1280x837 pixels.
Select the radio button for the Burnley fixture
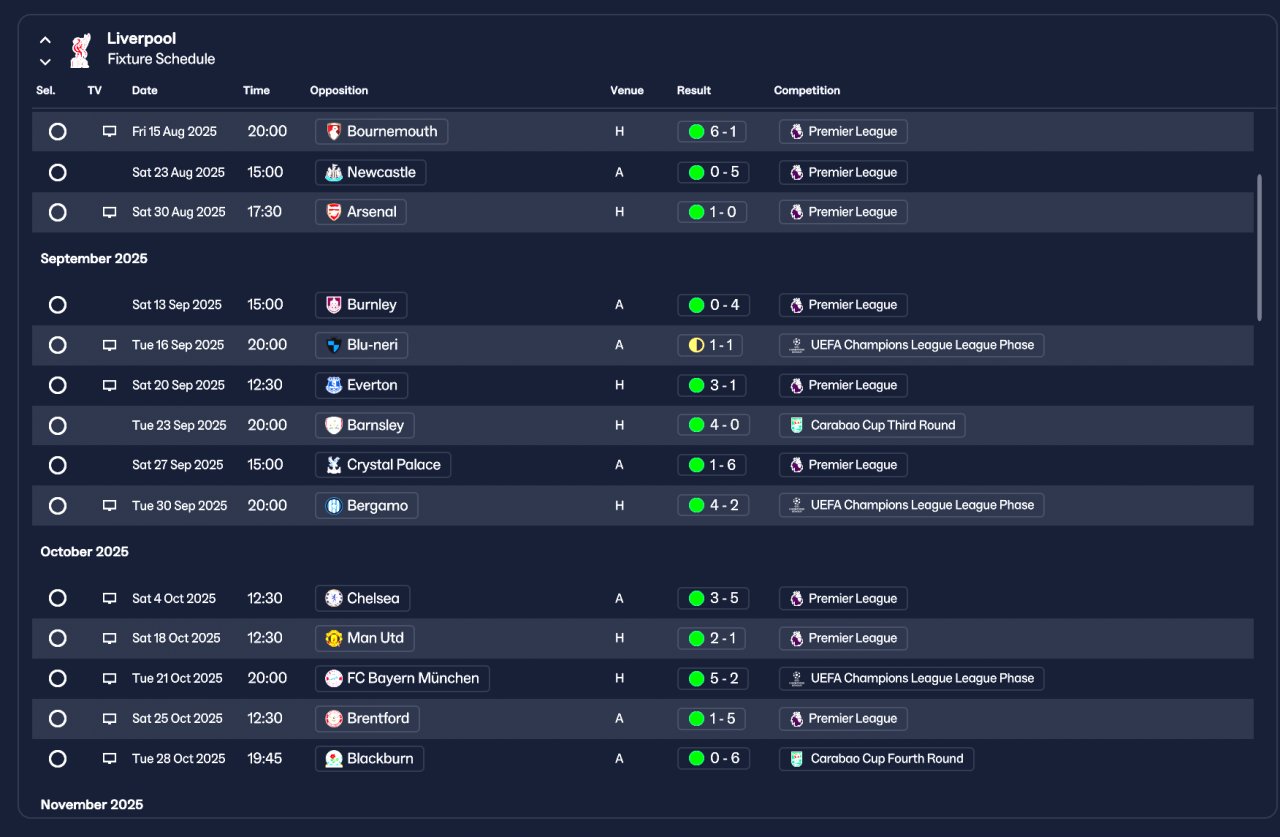click(58, 305)
